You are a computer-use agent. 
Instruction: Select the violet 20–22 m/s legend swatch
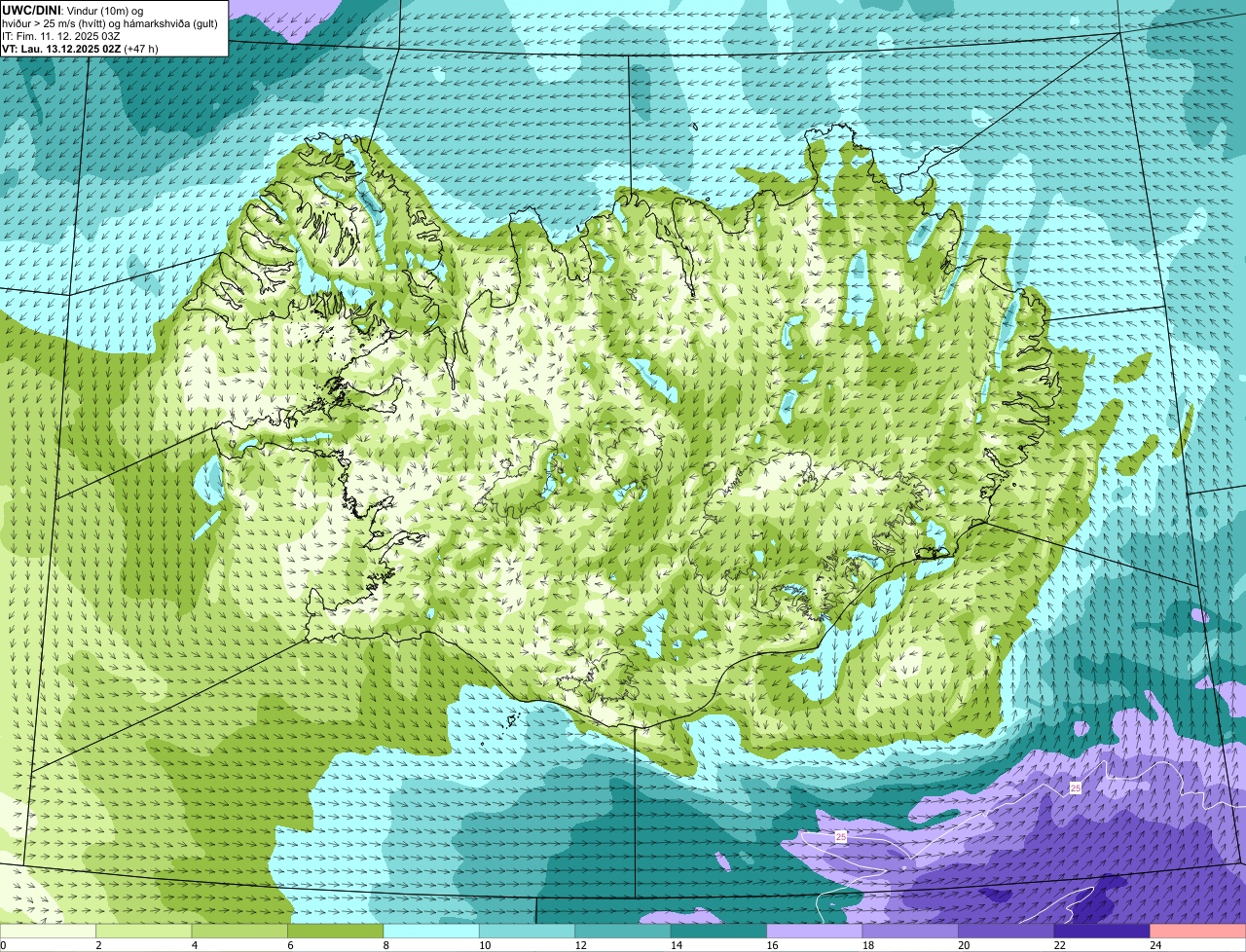[1007, 931]
